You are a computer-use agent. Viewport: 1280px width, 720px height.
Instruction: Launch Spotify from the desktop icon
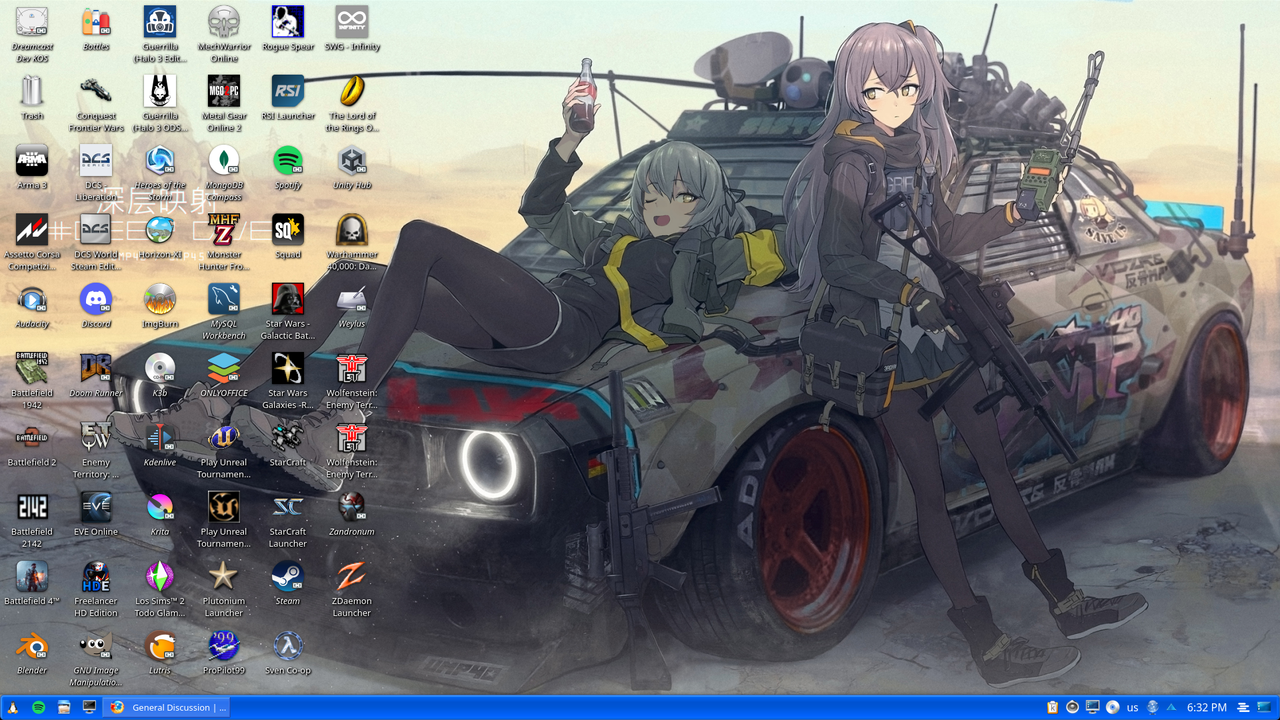click(288, 160)
